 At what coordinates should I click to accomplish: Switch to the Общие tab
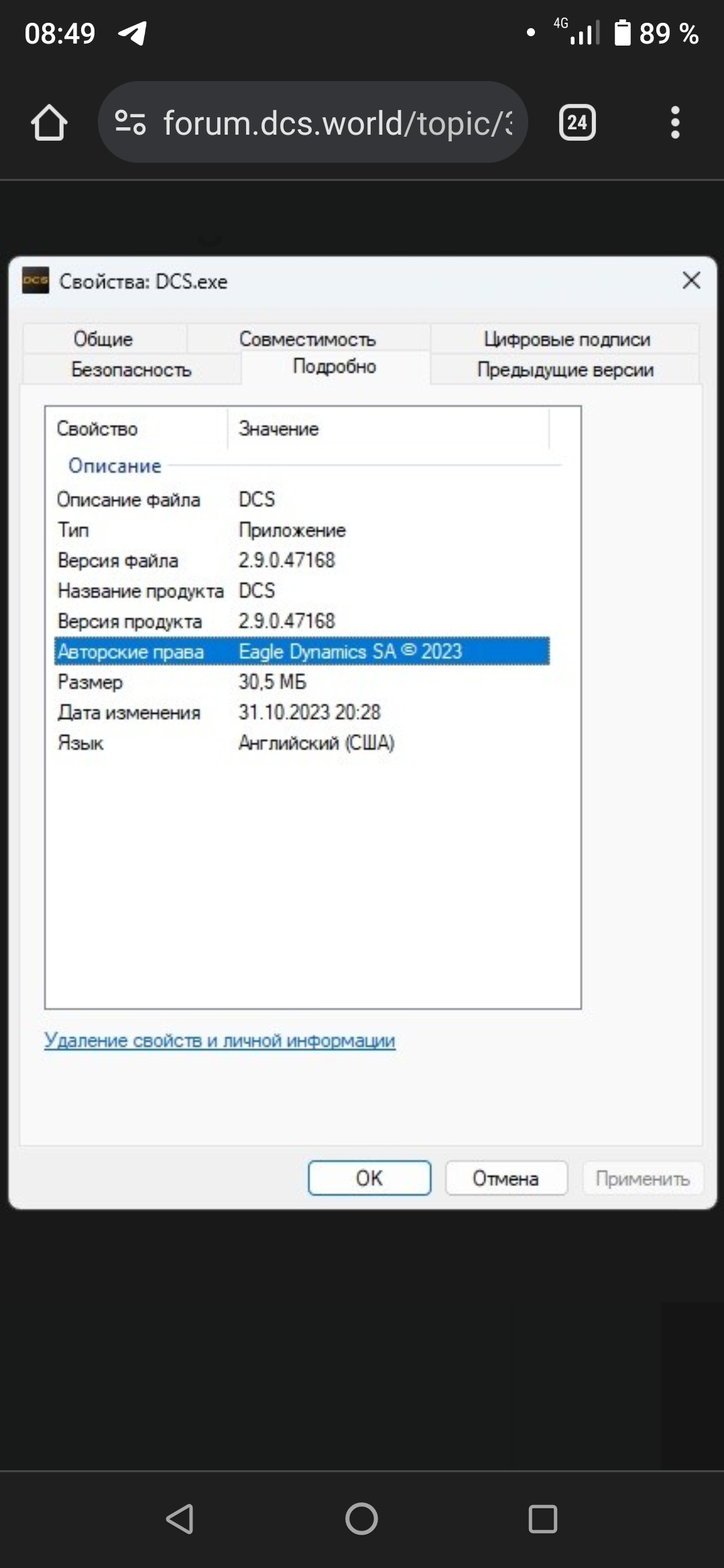pyautogui.click(x=104, y=339)
